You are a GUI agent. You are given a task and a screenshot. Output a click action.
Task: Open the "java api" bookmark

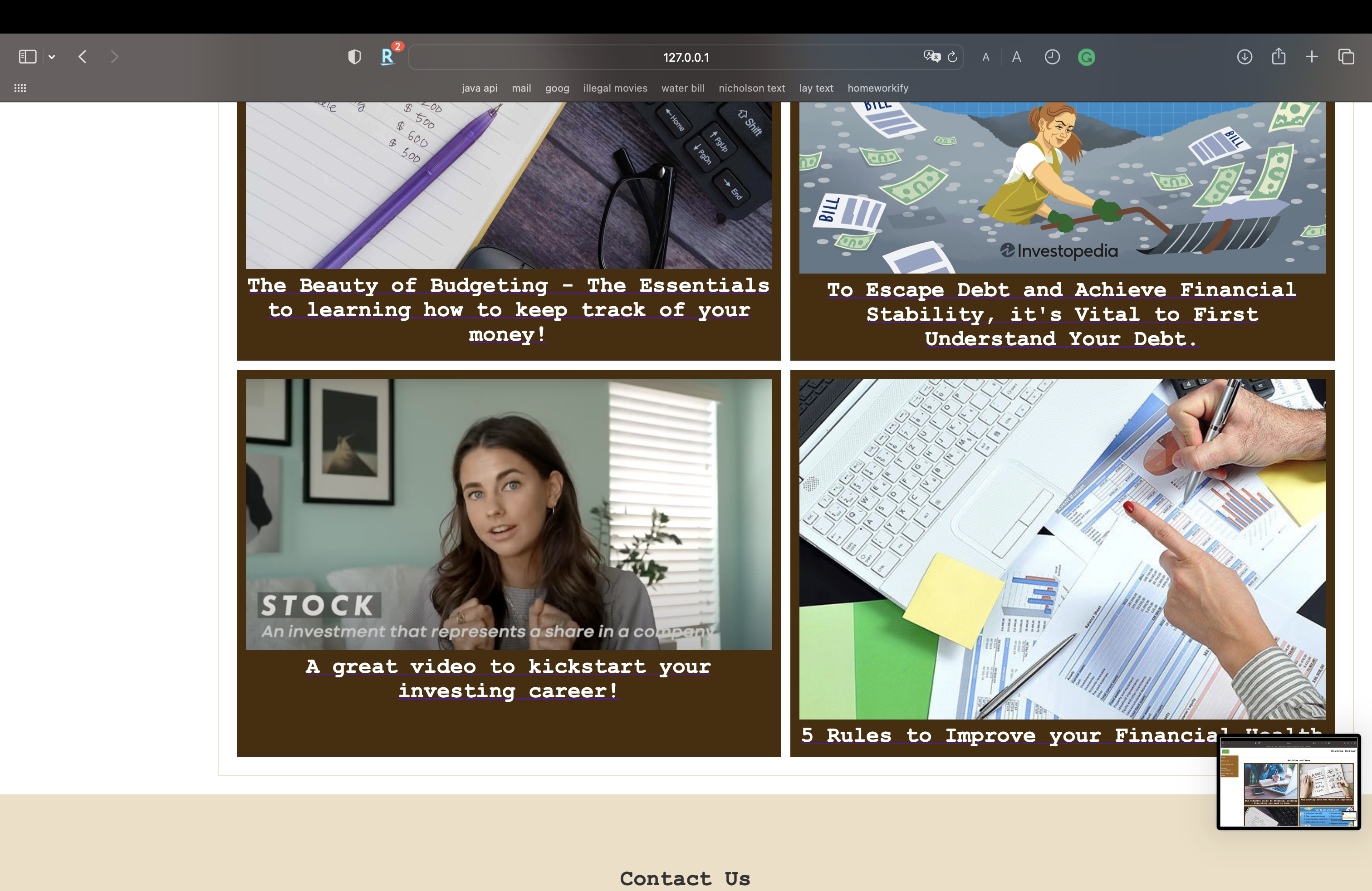tap(479, 88)
